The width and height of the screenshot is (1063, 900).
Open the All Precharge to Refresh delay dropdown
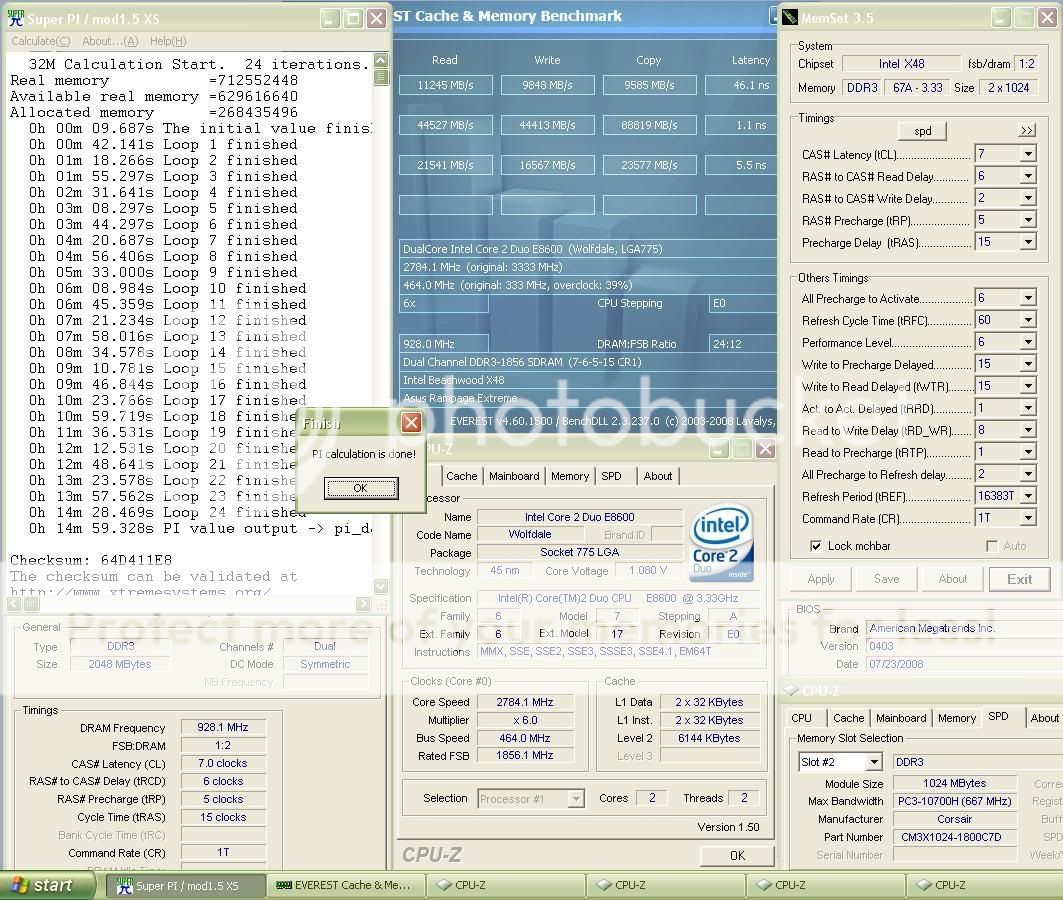(x=1028, y=474)
